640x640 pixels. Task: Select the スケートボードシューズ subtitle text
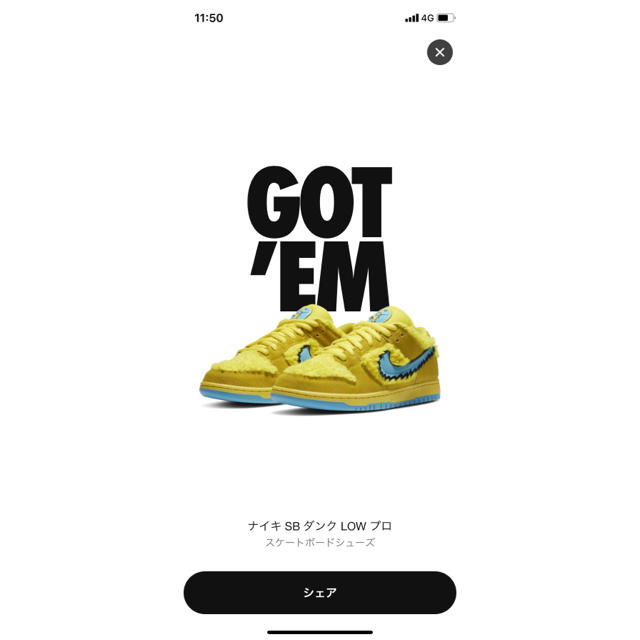click(320, 542)
